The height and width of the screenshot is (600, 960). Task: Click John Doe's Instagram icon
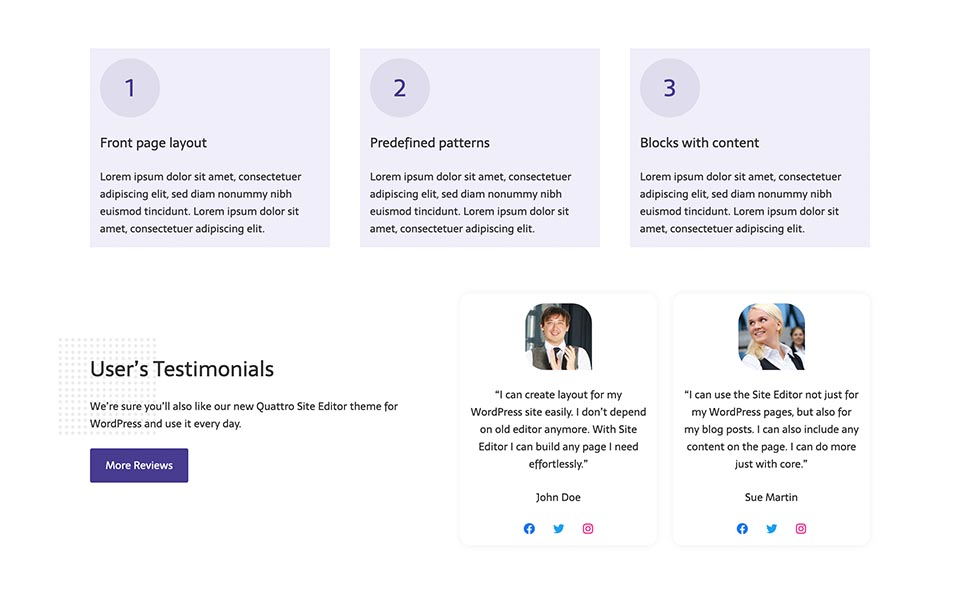(588, 528)
